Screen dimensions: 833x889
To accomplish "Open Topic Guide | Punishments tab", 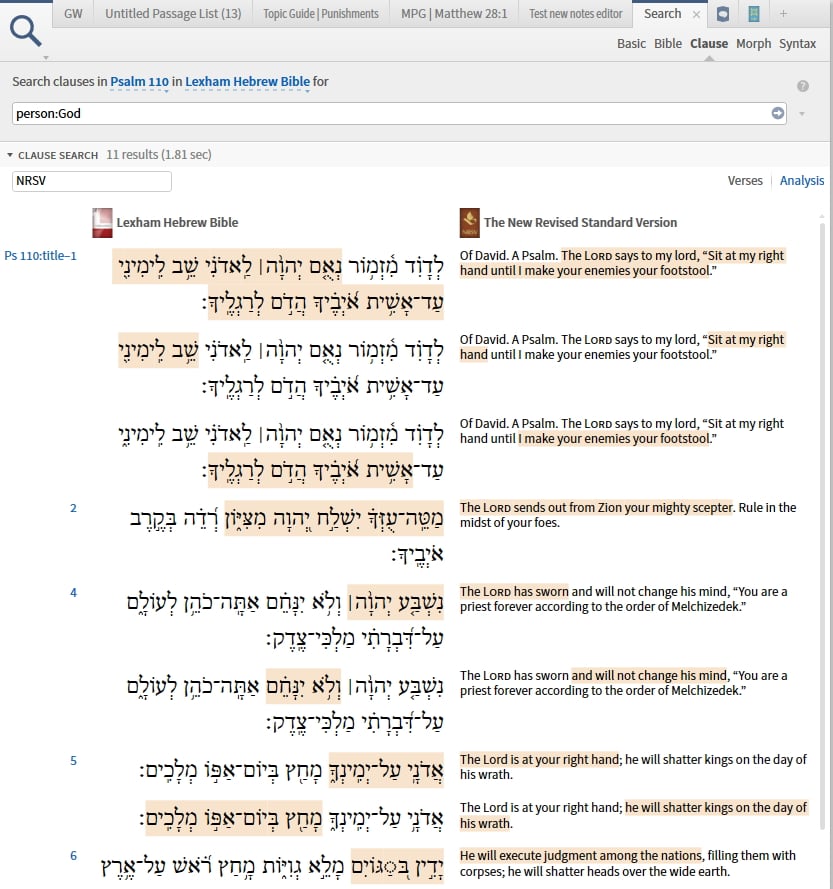I will click(321, 14).
